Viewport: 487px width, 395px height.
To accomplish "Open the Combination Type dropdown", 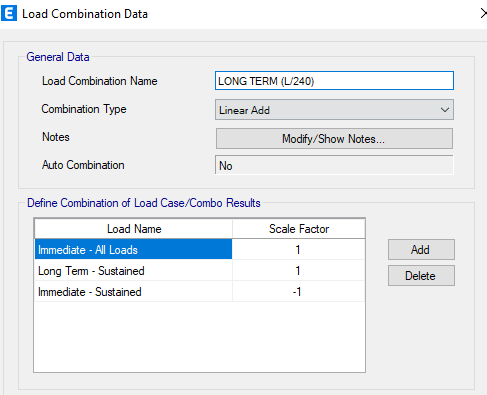I will point(334,110).
